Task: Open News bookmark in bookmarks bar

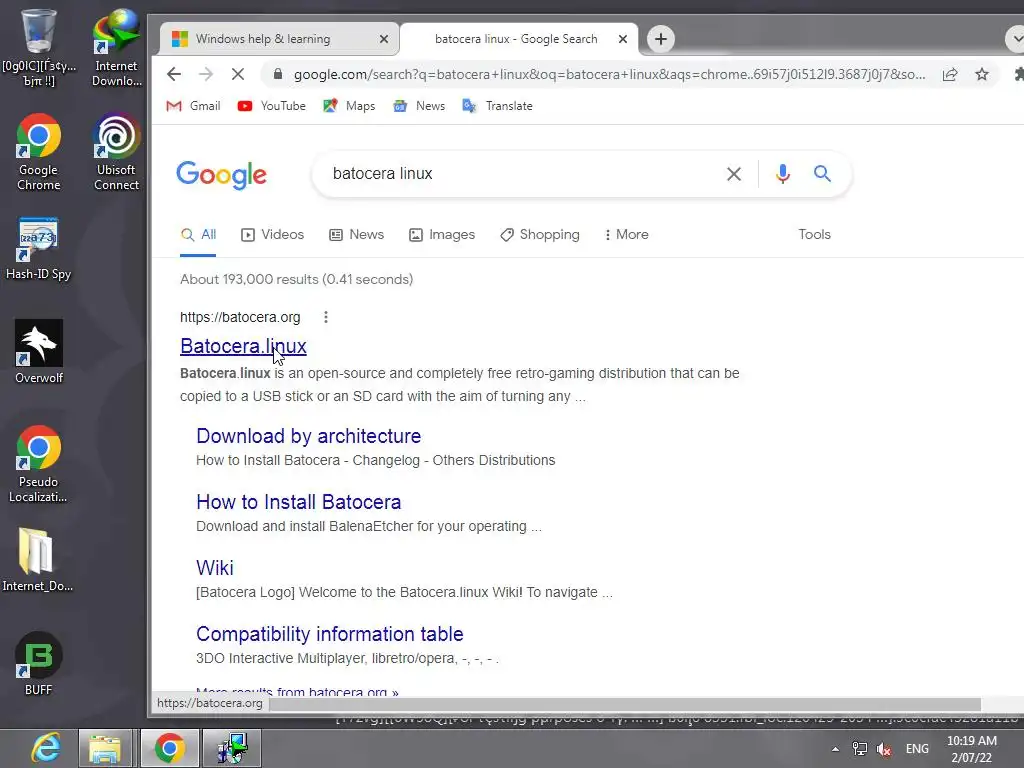Action: click(x=419, y=106)
